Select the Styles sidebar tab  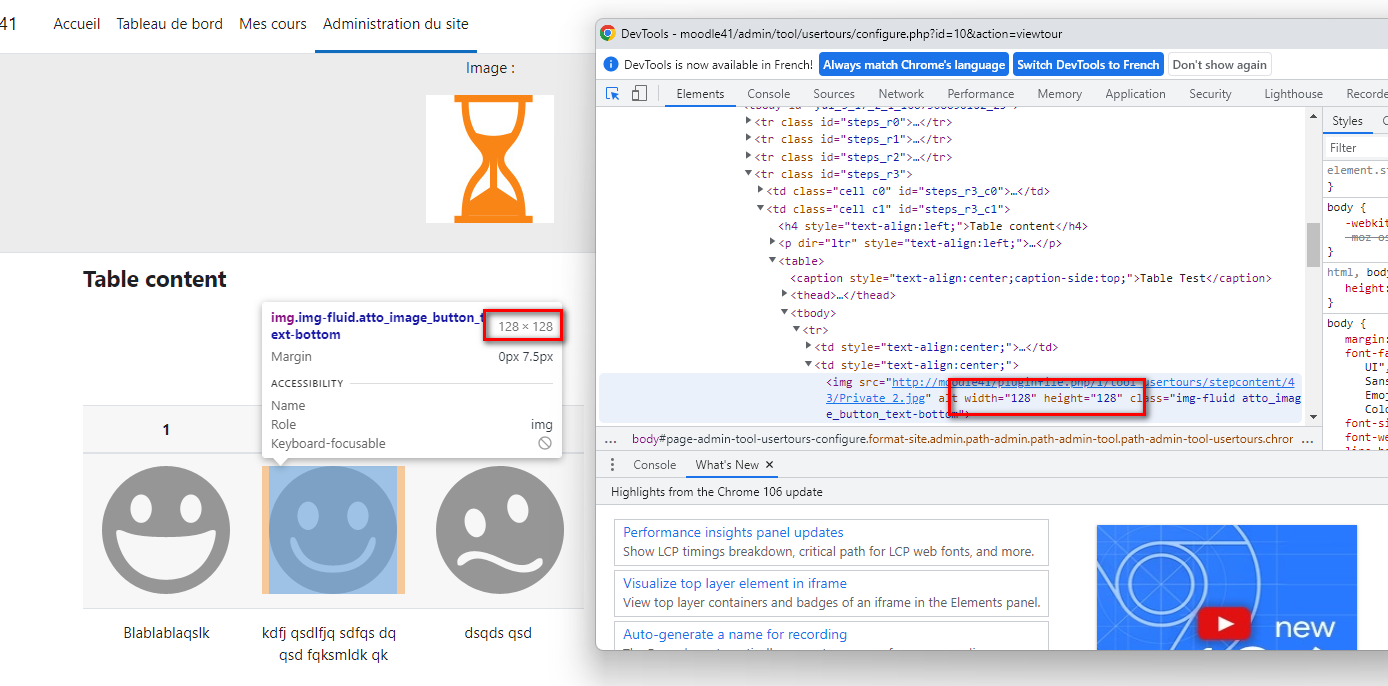(1347, 121)
